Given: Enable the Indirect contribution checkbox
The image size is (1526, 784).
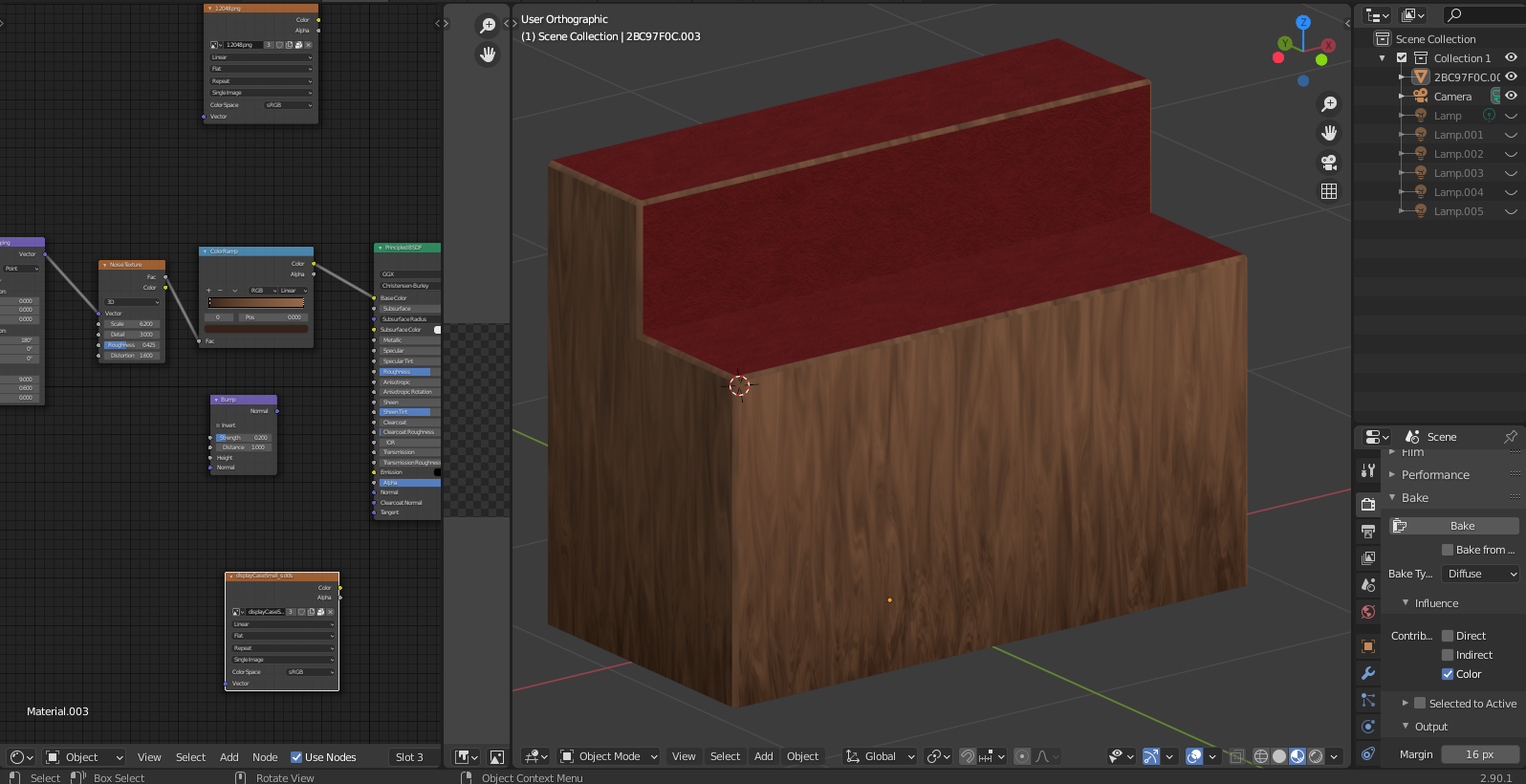Looking at the screenshot, I should (x=1448, y=655).
